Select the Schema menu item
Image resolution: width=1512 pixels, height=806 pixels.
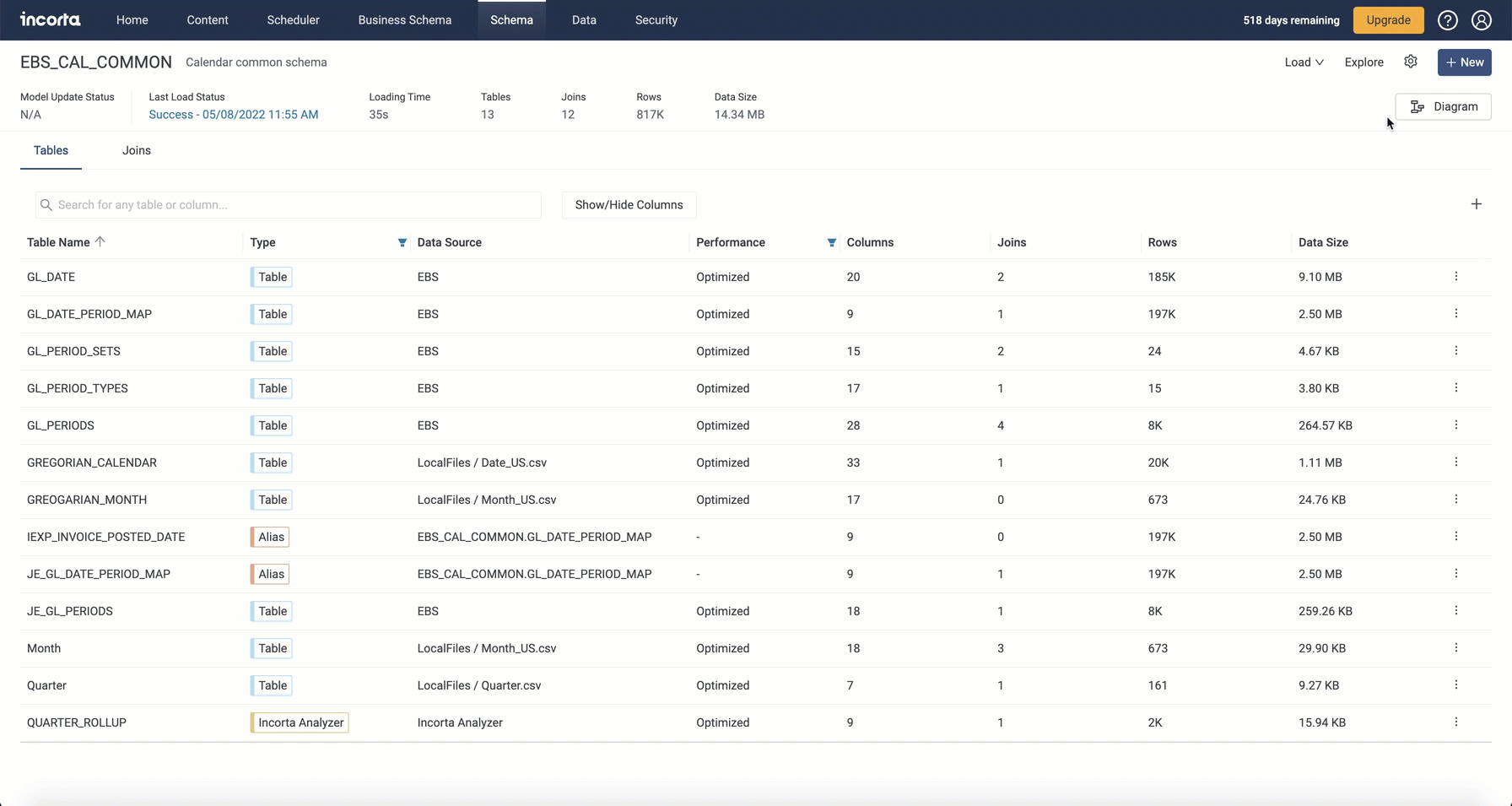(511, 20)
